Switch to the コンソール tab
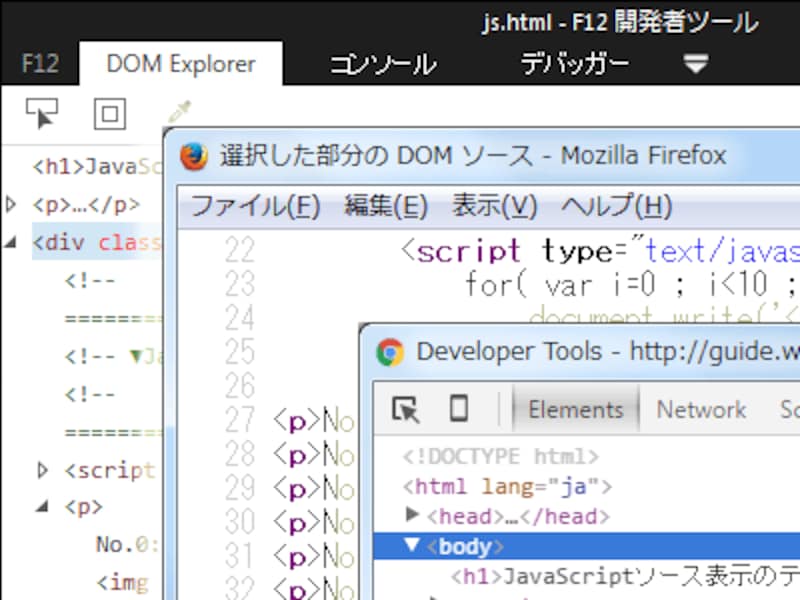800x600 pixels. coord(383,62)
